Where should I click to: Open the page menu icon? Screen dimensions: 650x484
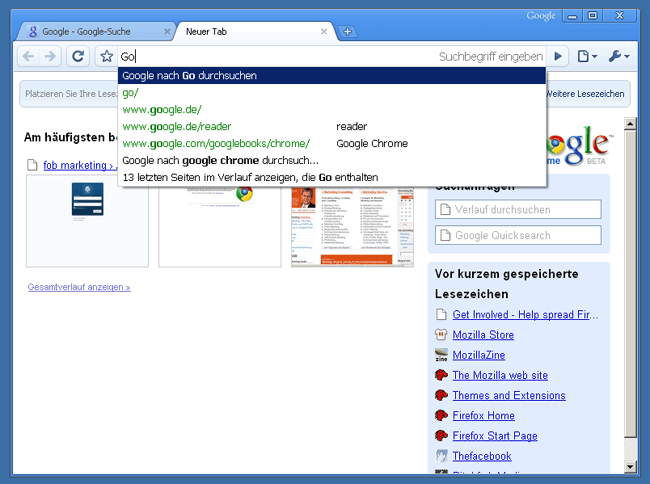587,56
